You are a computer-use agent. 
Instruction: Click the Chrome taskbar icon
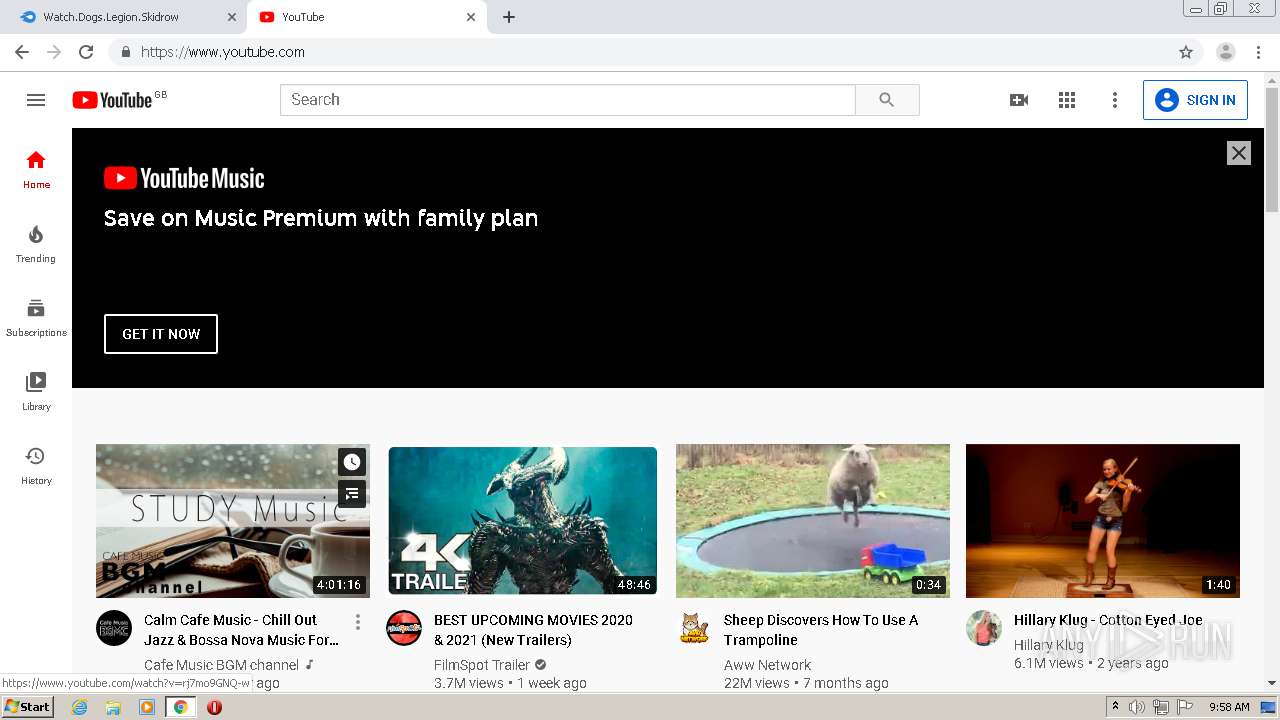180,707
